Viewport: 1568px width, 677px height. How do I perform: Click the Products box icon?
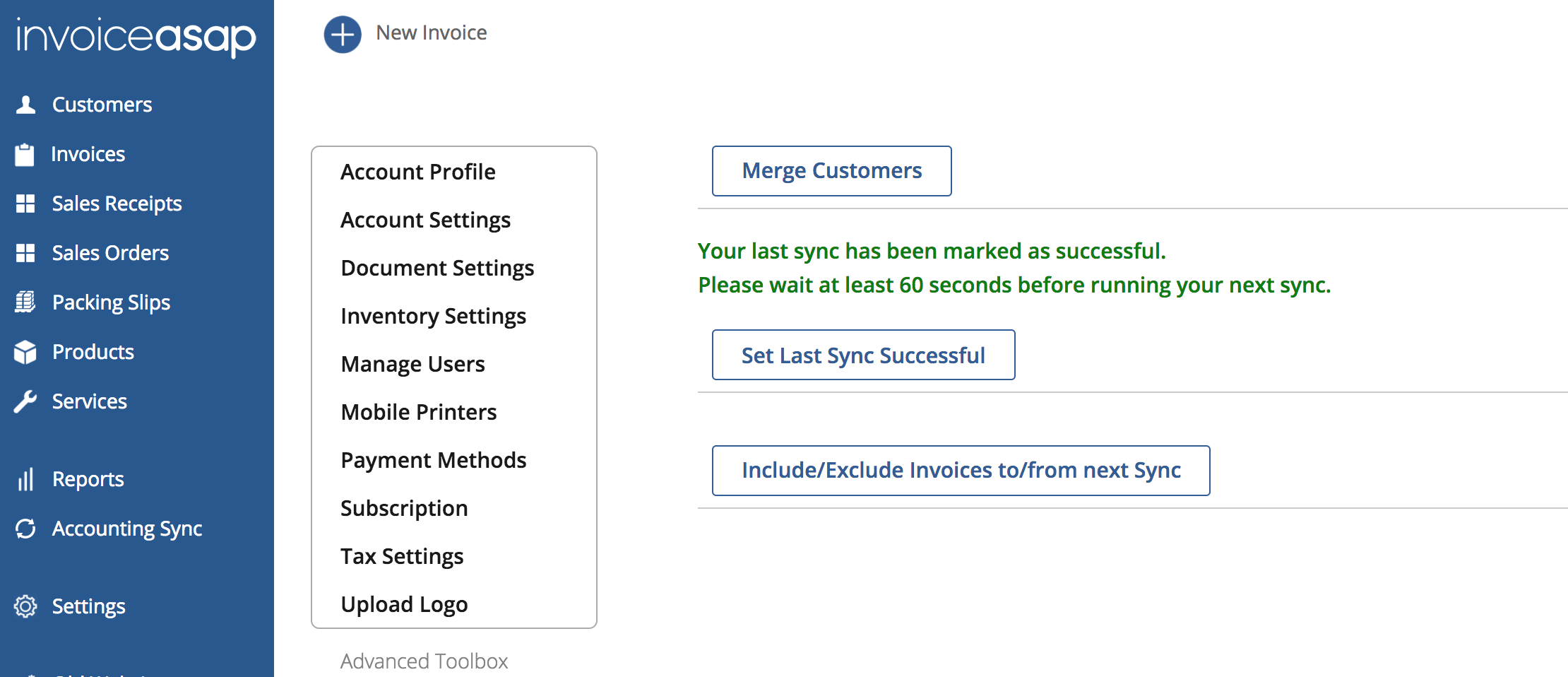pos(25,352)
